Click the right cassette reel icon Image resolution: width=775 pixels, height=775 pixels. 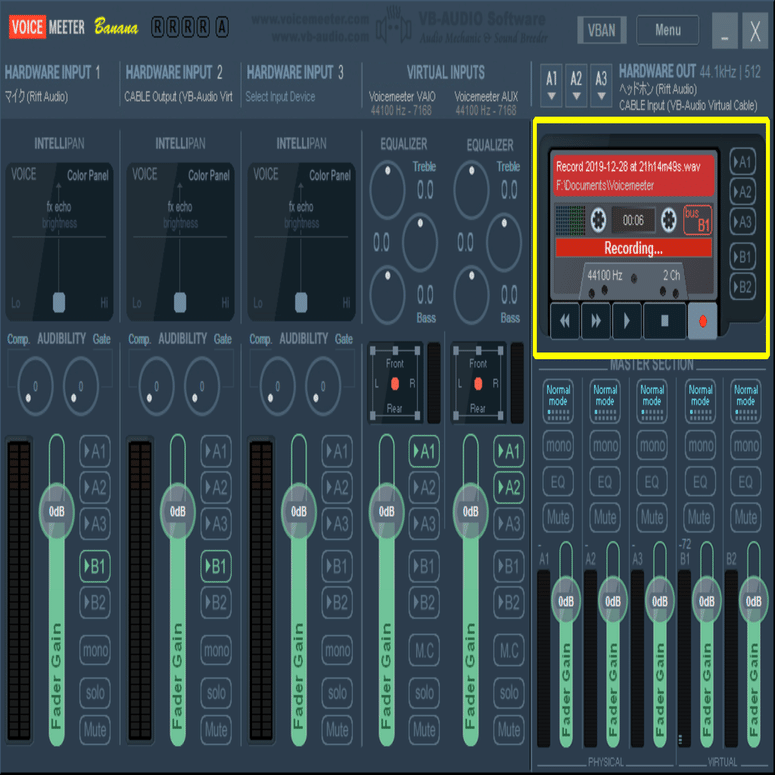pos(669,219)
